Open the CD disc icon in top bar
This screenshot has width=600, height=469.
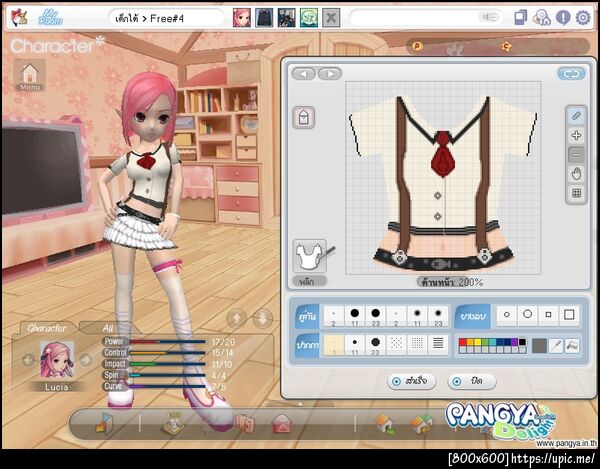tap(541, 18)
